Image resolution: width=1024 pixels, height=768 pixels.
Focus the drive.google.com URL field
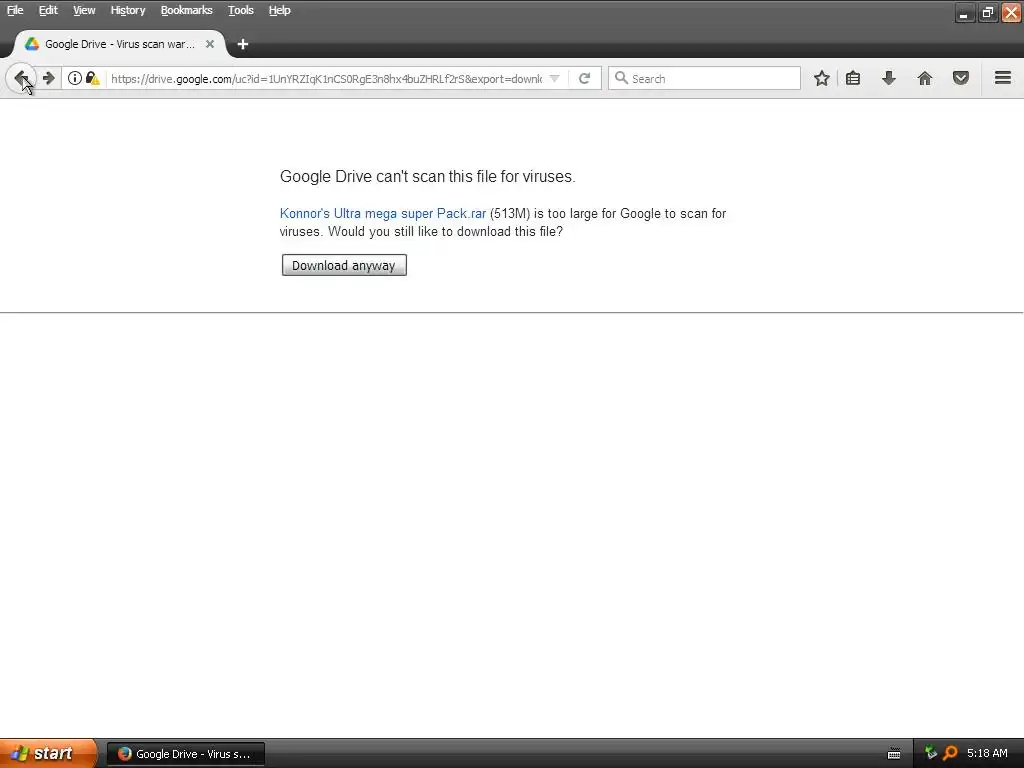pyautogui.click(x=327, y=78)
